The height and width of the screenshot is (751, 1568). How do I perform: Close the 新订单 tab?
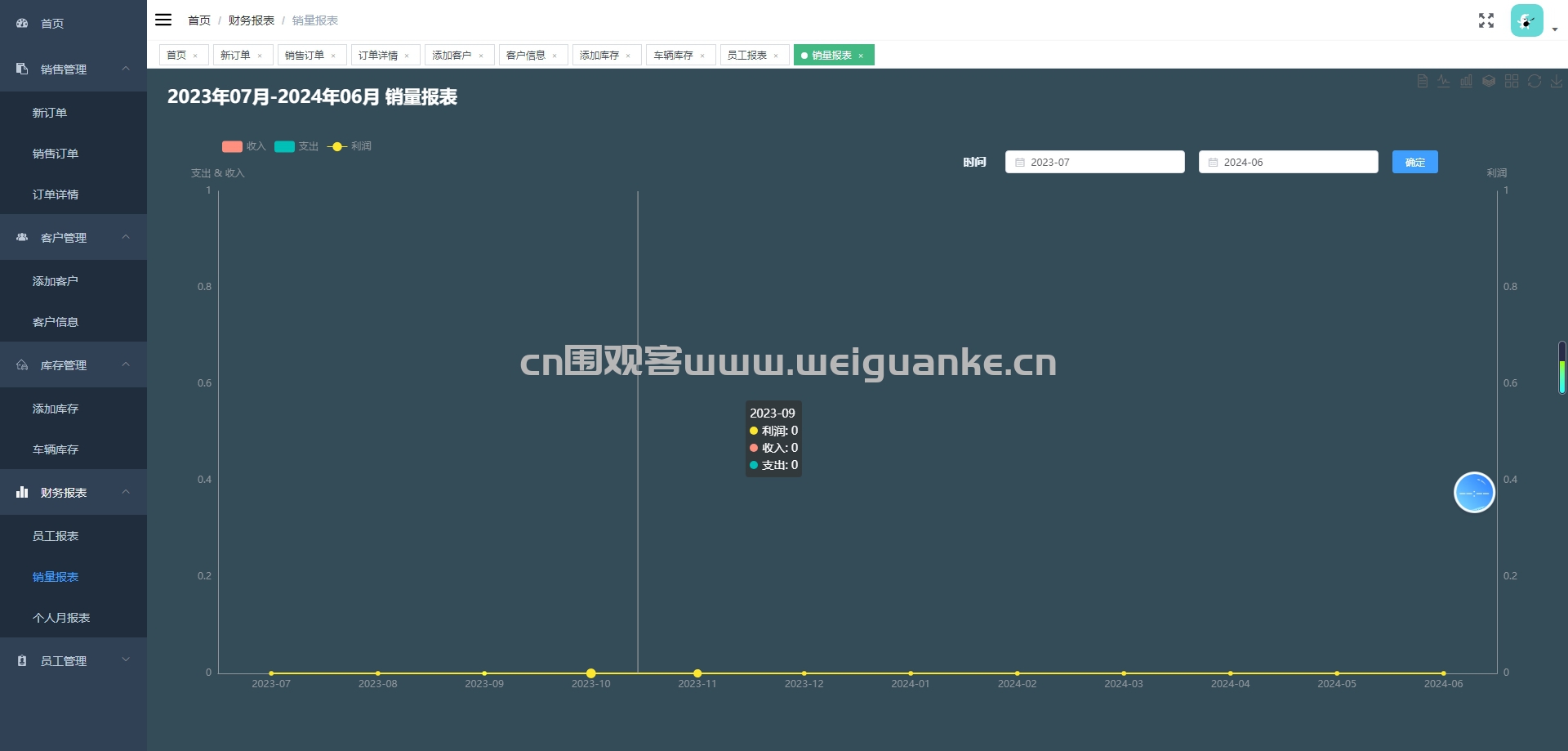(260, 56)
